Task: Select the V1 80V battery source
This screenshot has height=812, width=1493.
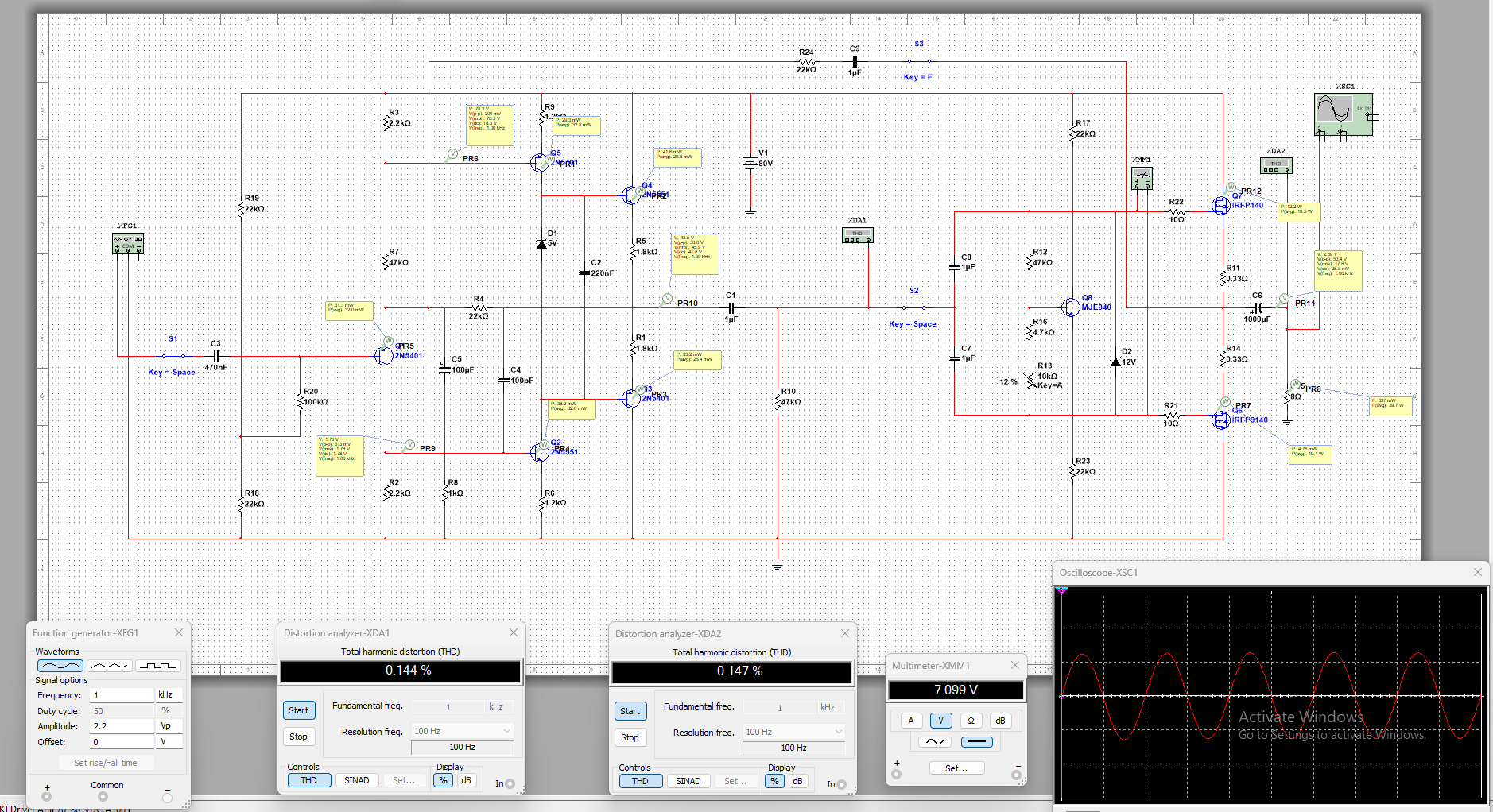Action: [x=750, y=162]
